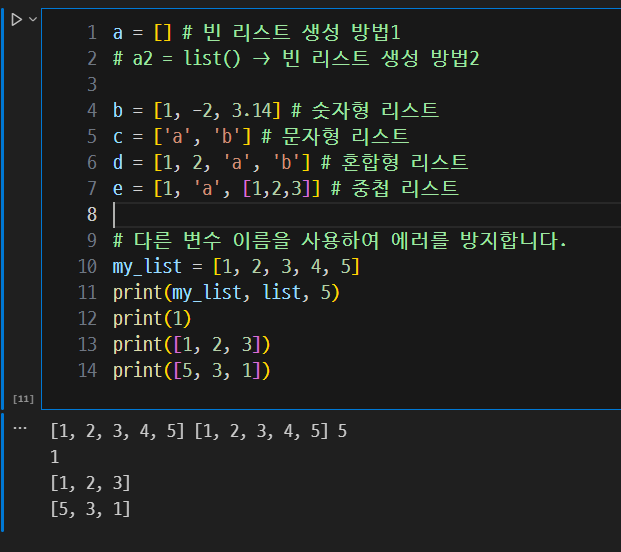Click 'print([5, 3, 1])' on line 14
621x552 pixels.
192,371
